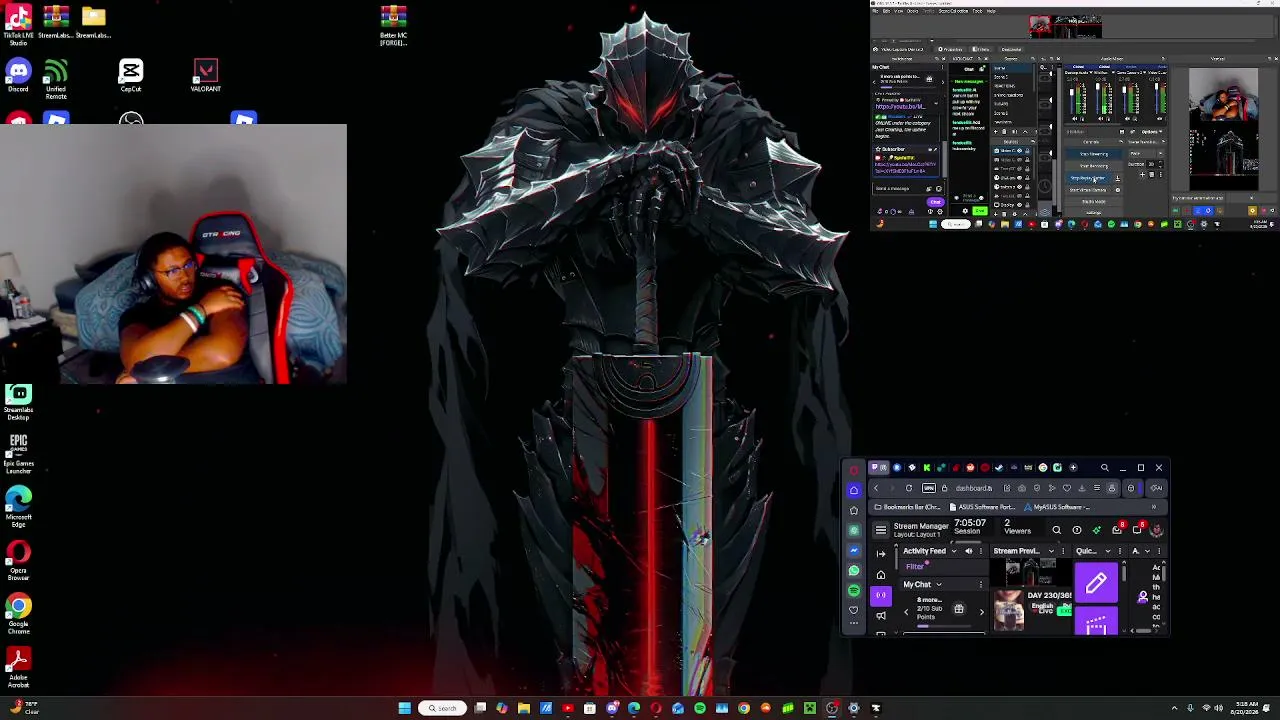Image resolution: width=1280 pixels, height=720 pixels.
Task: Show previous item in sub points carousel
Action: click(906, 611)
